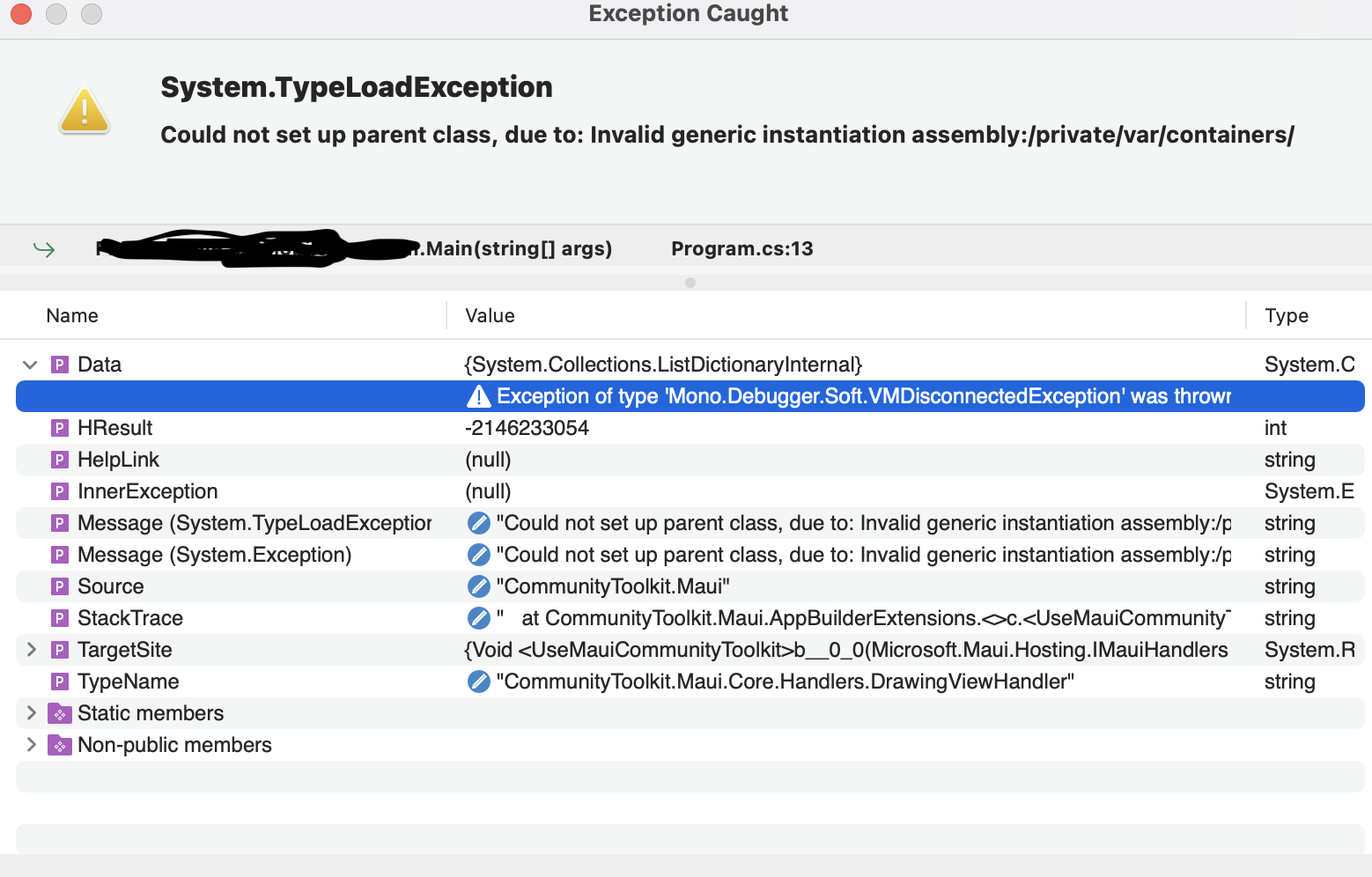Click the purple P icon beside Data

[x=59, y=364]
